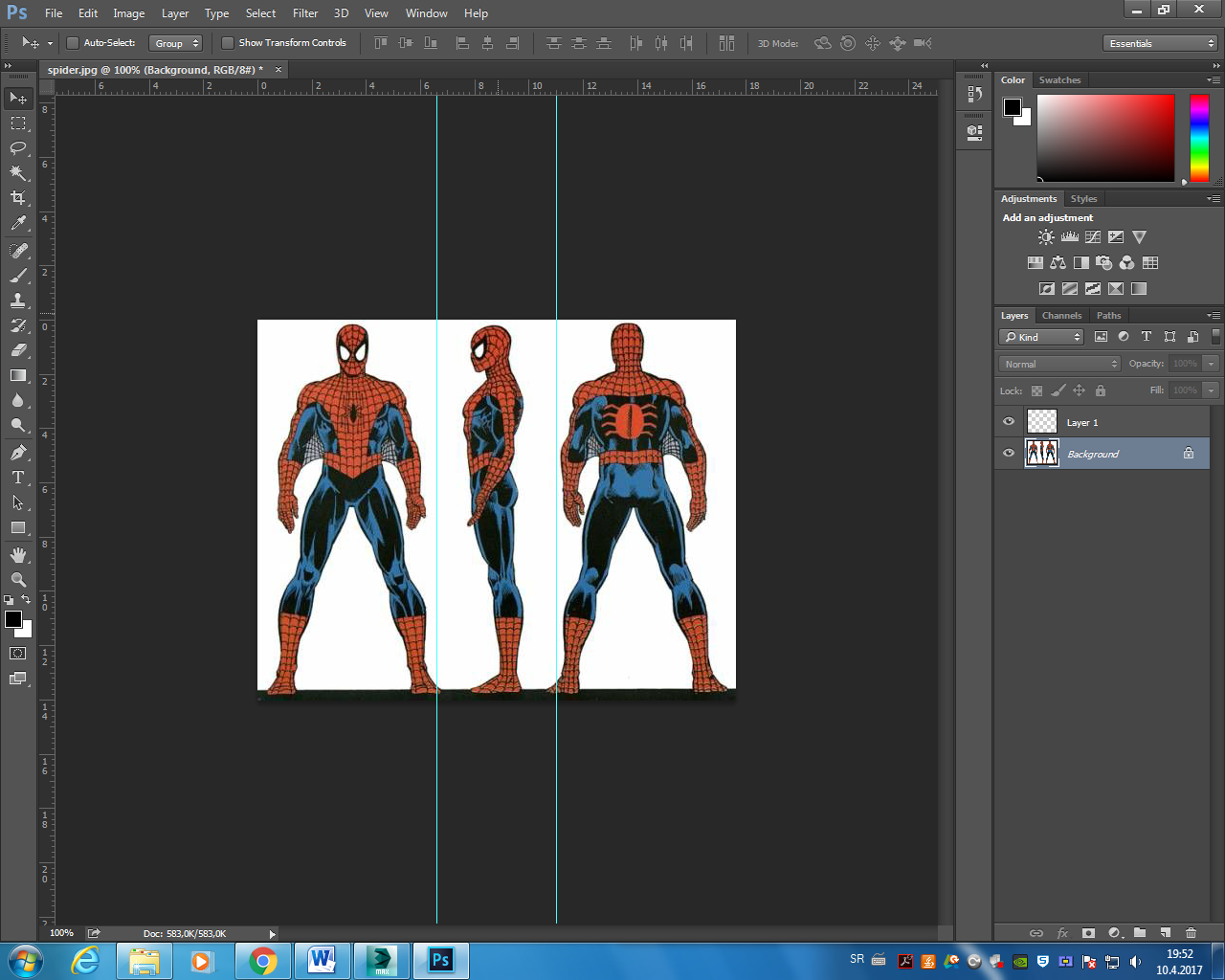Enable Show Transform Controls checkbox
This screenshot has height=980, width=1225.
point(227,43)
